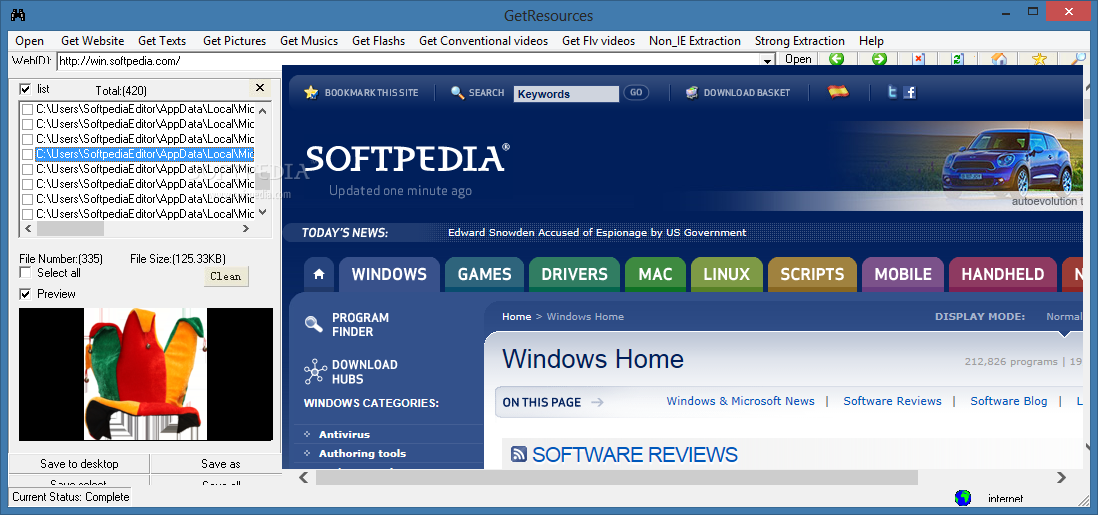Tick checkbox of first file list row

27,109
